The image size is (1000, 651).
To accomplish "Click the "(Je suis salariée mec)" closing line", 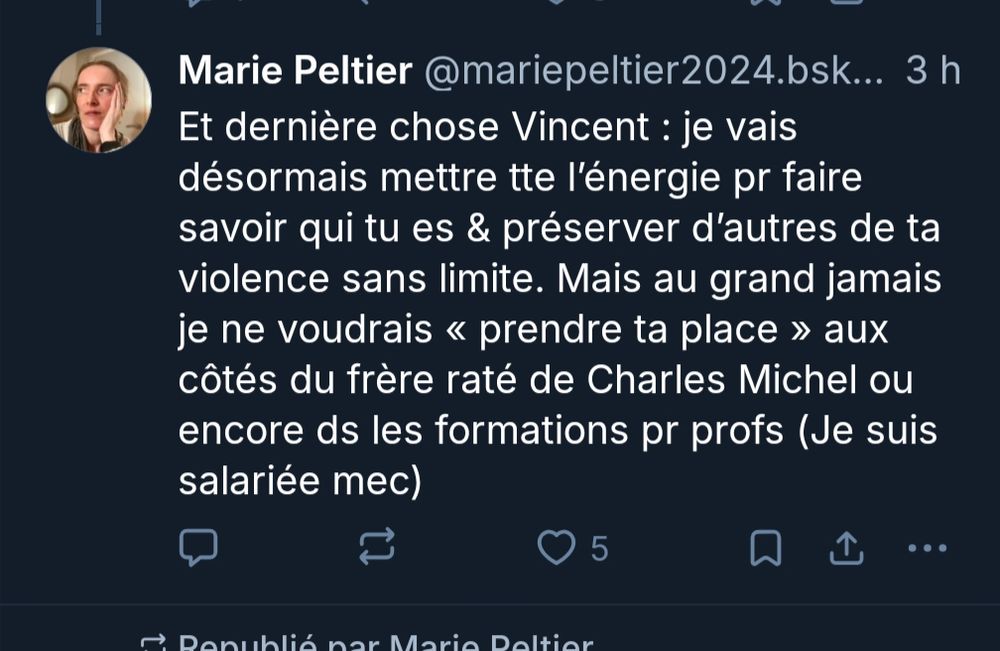I will (x=558, y=455).
